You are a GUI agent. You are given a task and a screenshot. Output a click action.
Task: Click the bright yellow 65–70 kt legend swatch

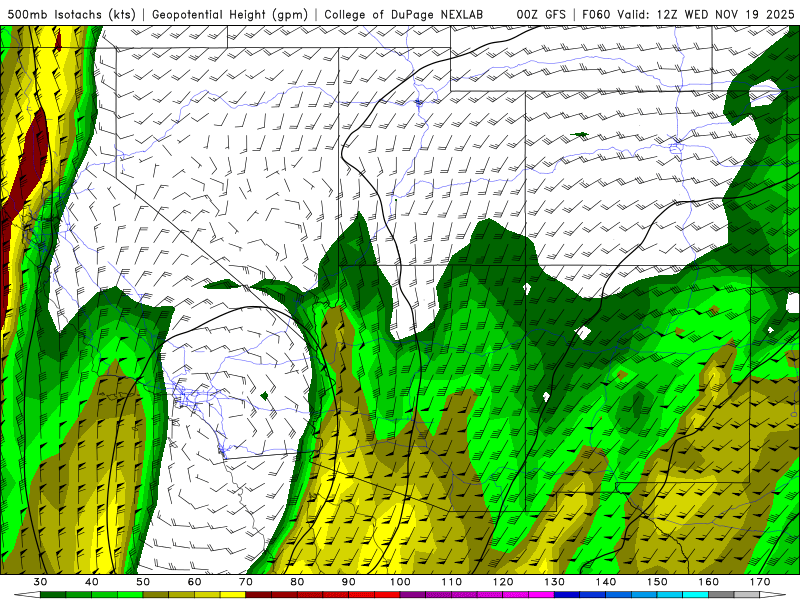click(233, 595)
